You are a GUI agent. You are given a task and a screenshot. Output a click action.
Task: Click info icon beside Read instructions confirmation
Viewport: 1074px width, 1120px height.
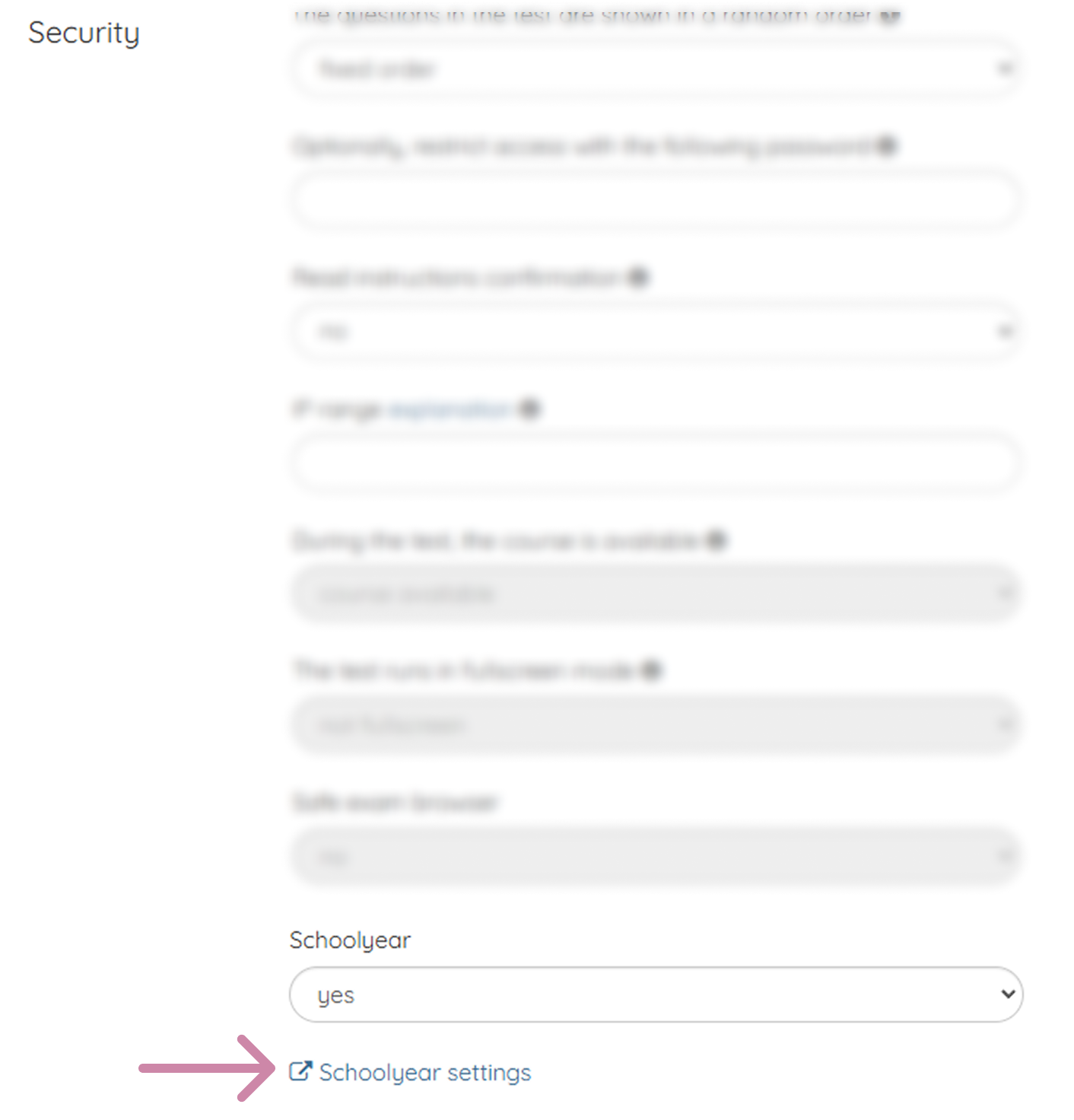point(638,278)
